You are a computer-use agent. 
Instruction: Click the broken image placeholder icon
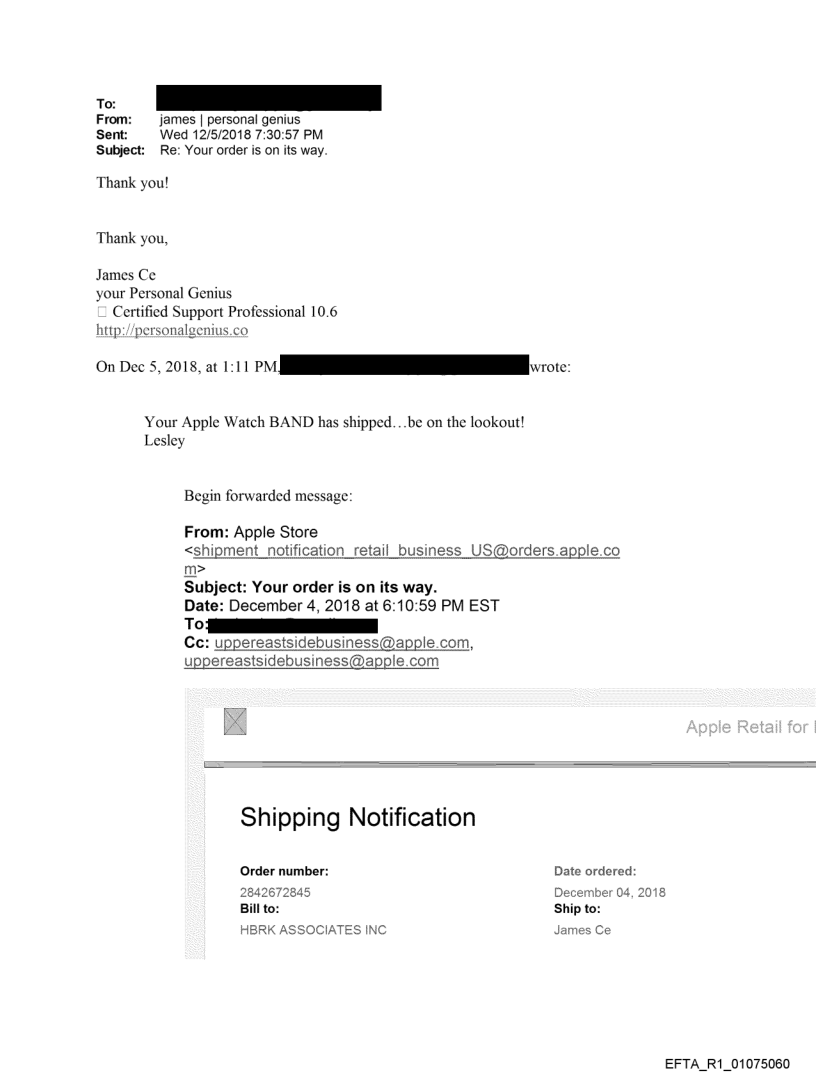click(236, 721)
